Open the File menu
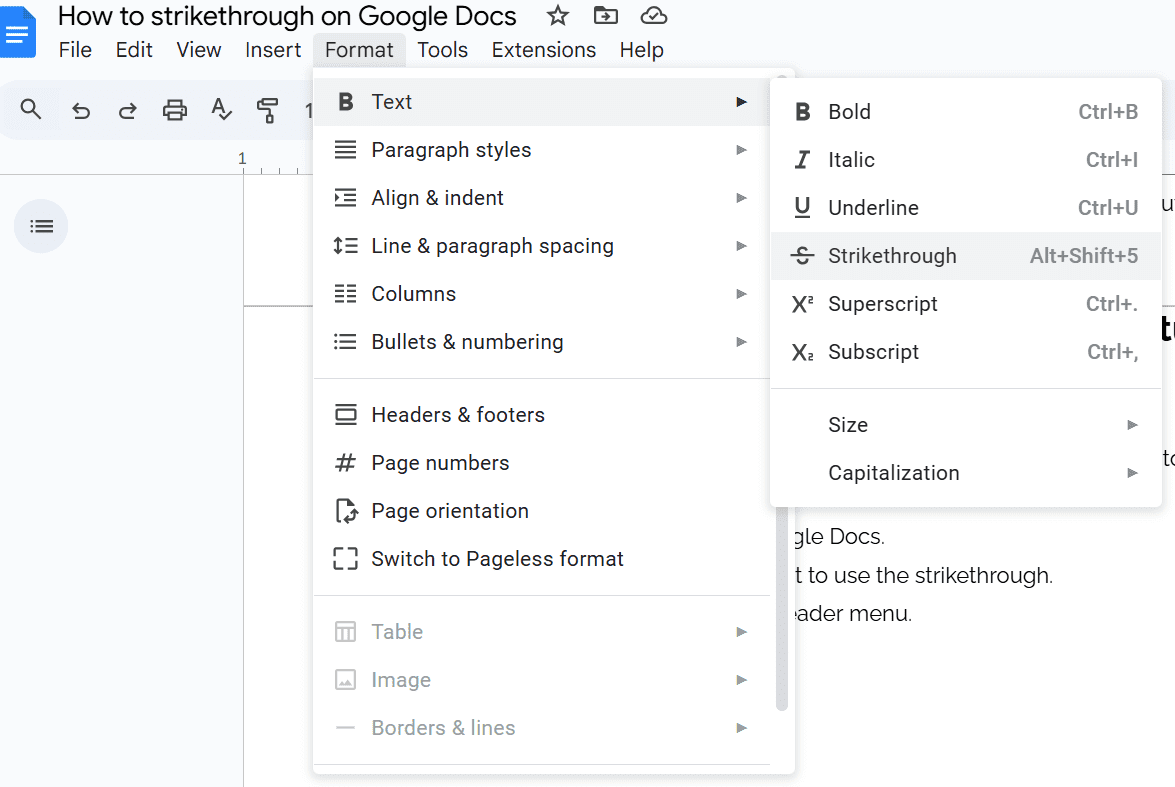 [75, 49]
